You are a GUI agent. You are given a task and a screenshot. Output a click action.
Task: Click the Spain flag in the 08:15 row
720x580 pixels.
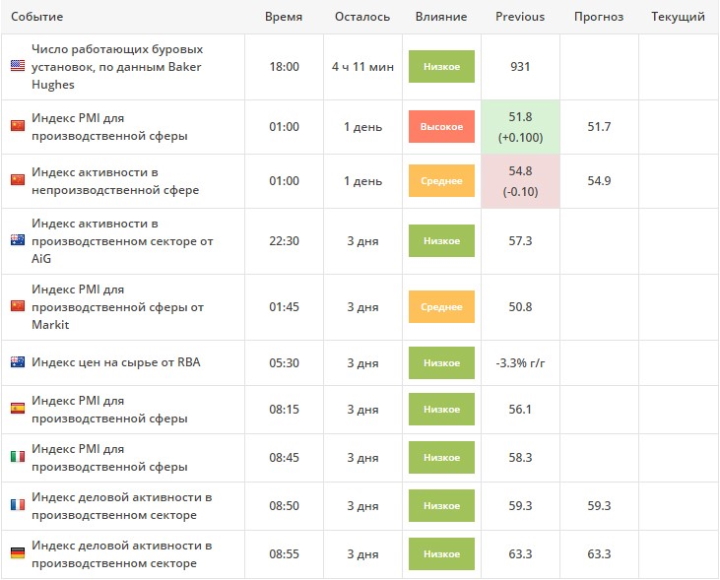17,409
